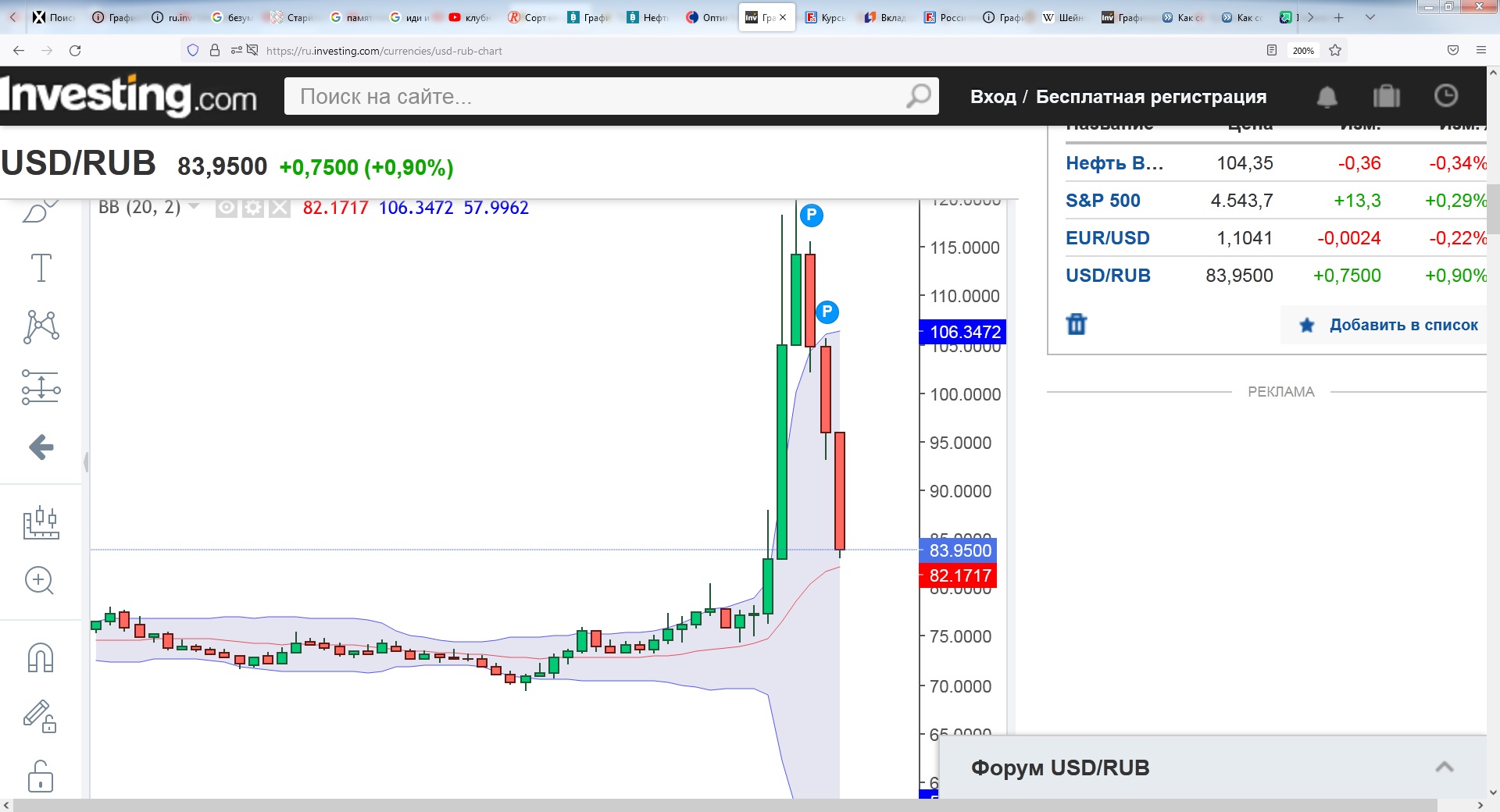Bookmark this page with star icon
The height and width of the screenshot is (812, 1500).
[1335, 50]
